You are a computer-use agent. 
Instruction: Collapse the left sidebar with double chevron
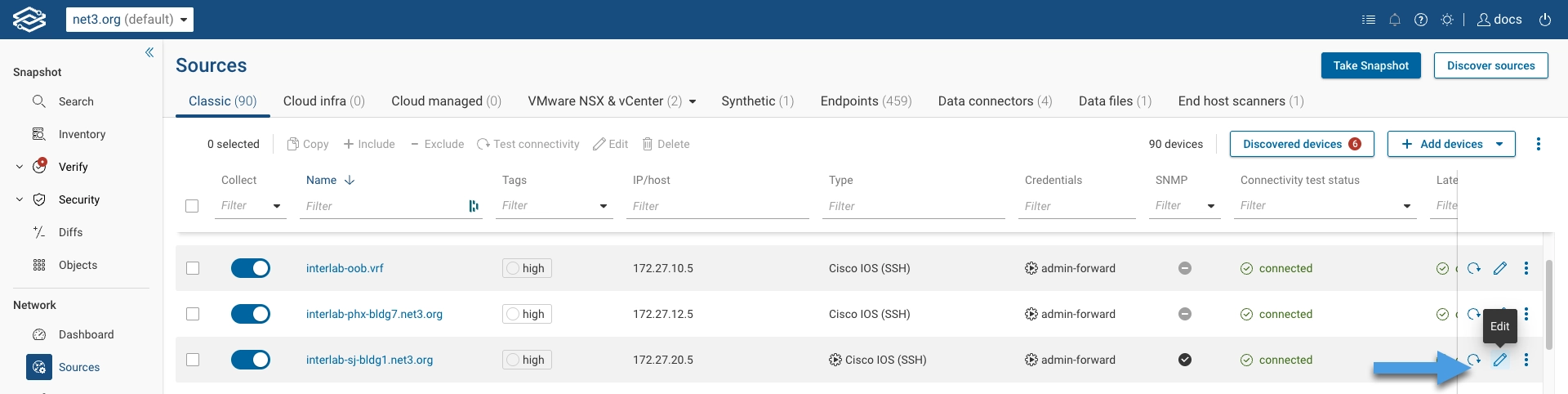149,52
